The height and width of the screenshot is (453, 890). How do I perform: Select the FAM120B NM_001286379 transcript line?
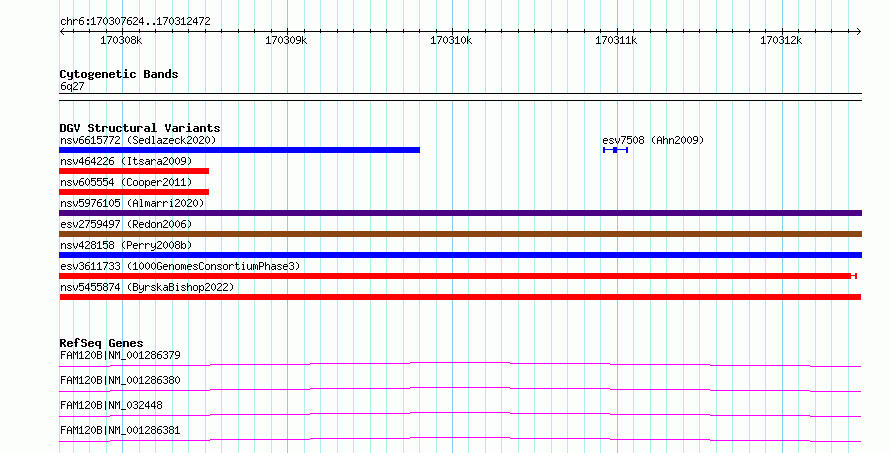pos(460,364)
